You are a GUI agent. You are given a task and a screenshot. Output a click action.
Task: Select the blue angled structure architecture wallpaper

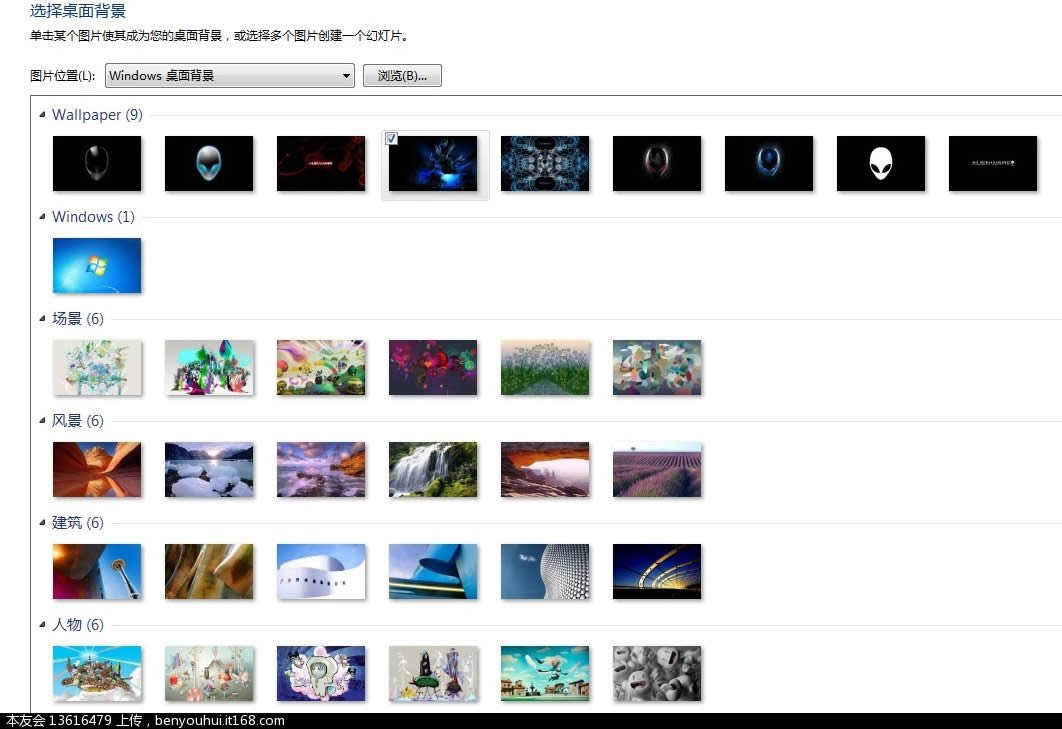[x=433, y=572]
